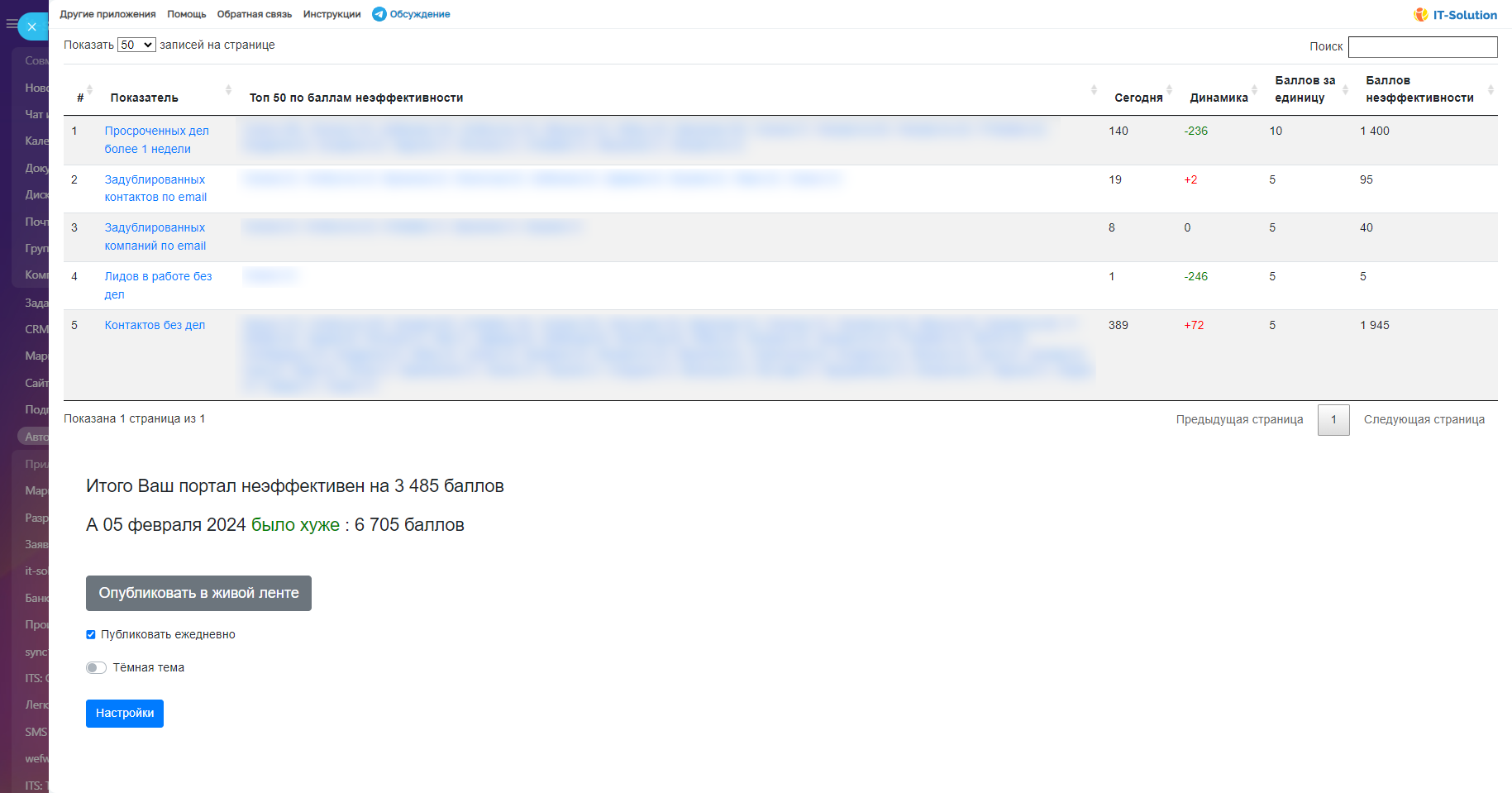Sort by Сегодня column sort arrows
This screenshot has width=1512, height=793.
coord(1169,89)
